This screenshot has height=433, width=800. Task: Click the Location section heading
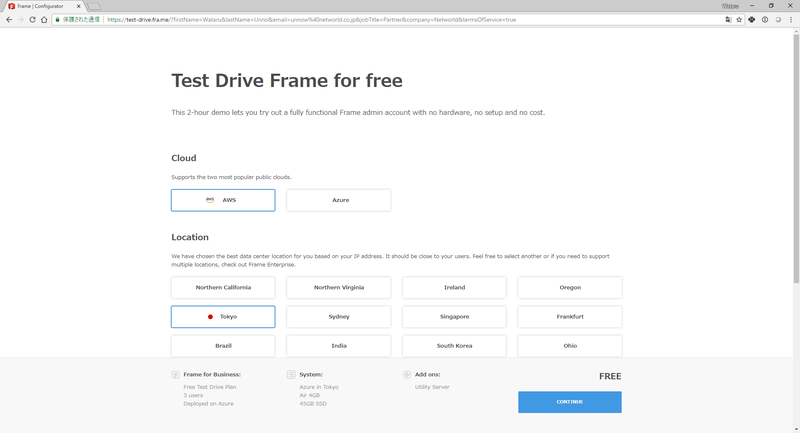tap(190, 237)
